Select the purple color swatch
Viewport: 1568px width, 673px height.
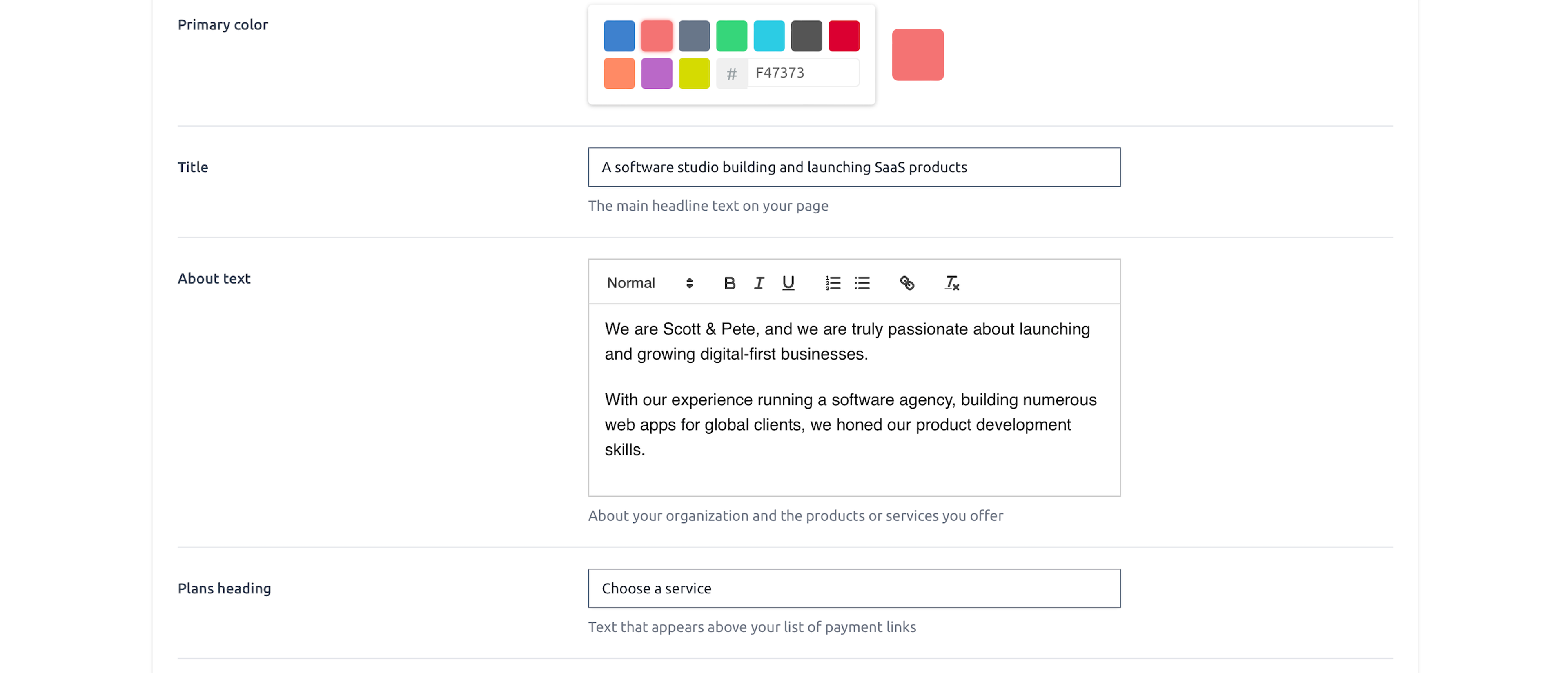657,73
